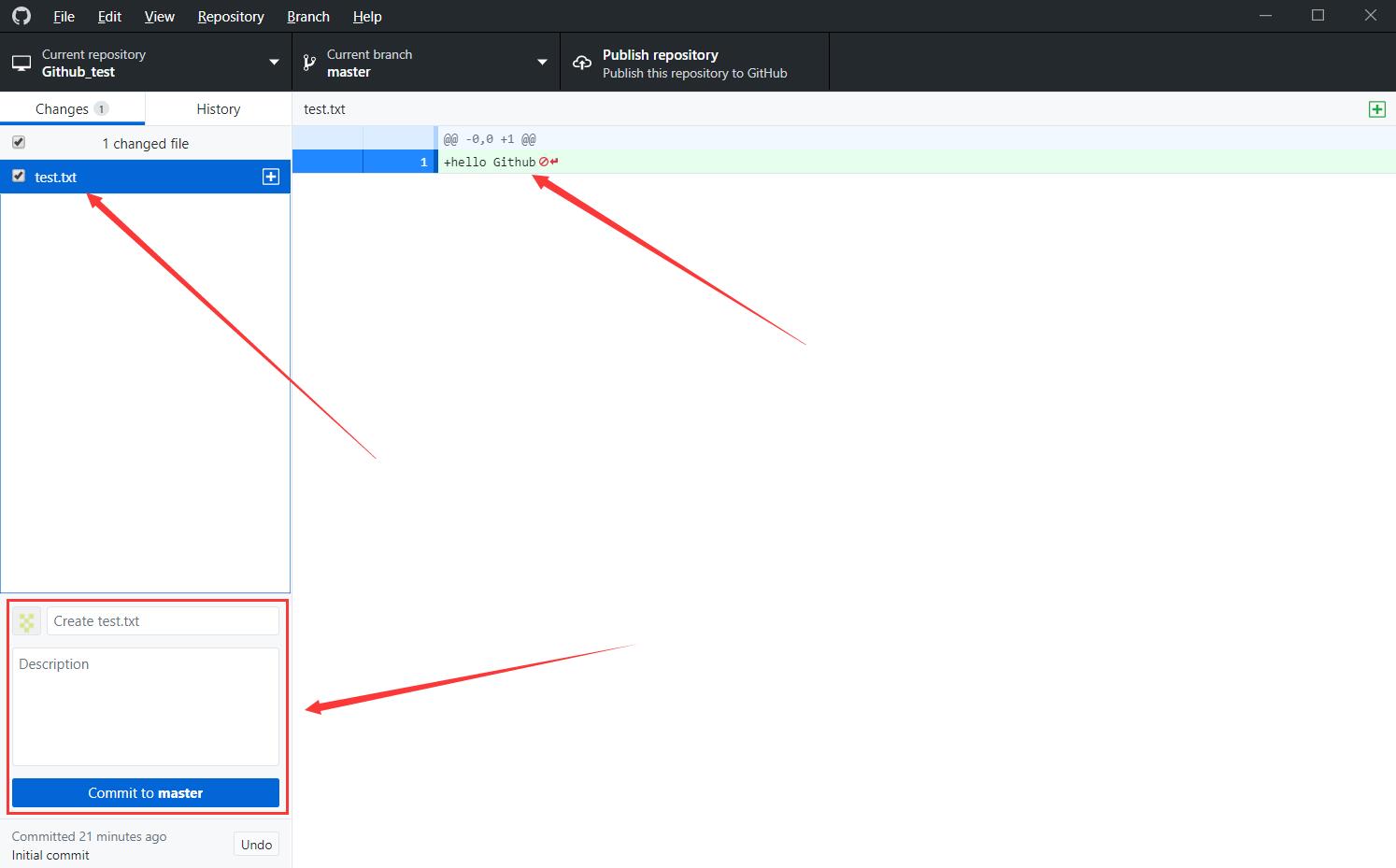Open the Repository menu
Image resolution: width=1396 pixels, height=868 pixels.
click(230, 16)
